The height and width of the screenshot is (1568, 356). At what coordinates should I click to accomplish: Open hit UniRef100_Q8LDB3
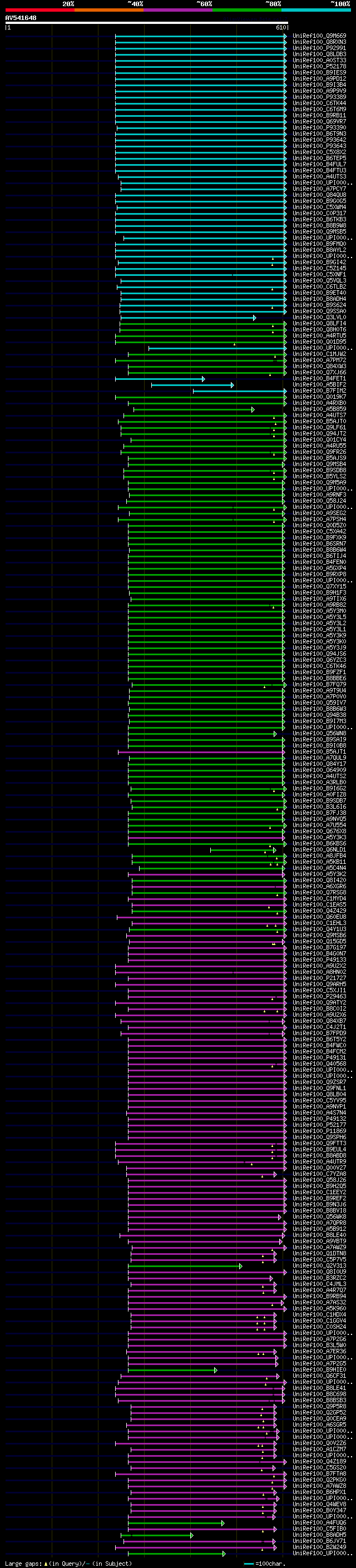319,54
